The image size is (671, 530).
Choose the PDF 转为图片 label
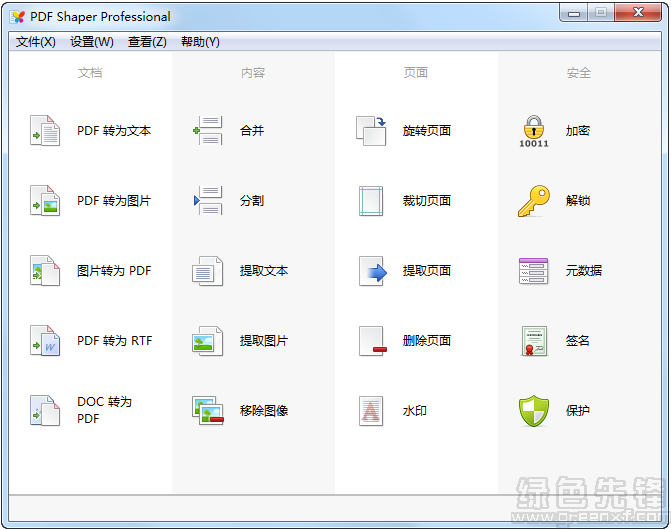pos(114,201)
